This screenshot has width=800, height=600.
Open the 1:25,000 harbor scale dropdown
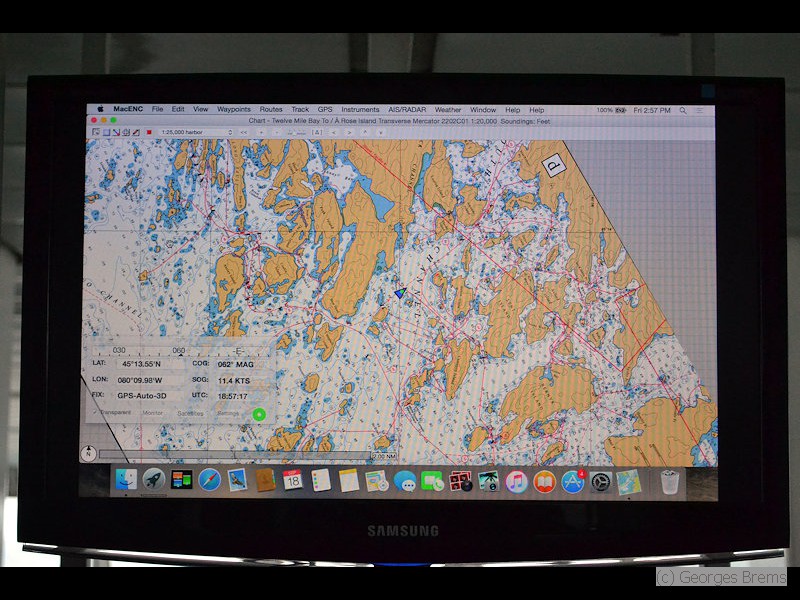pos(196,132)
